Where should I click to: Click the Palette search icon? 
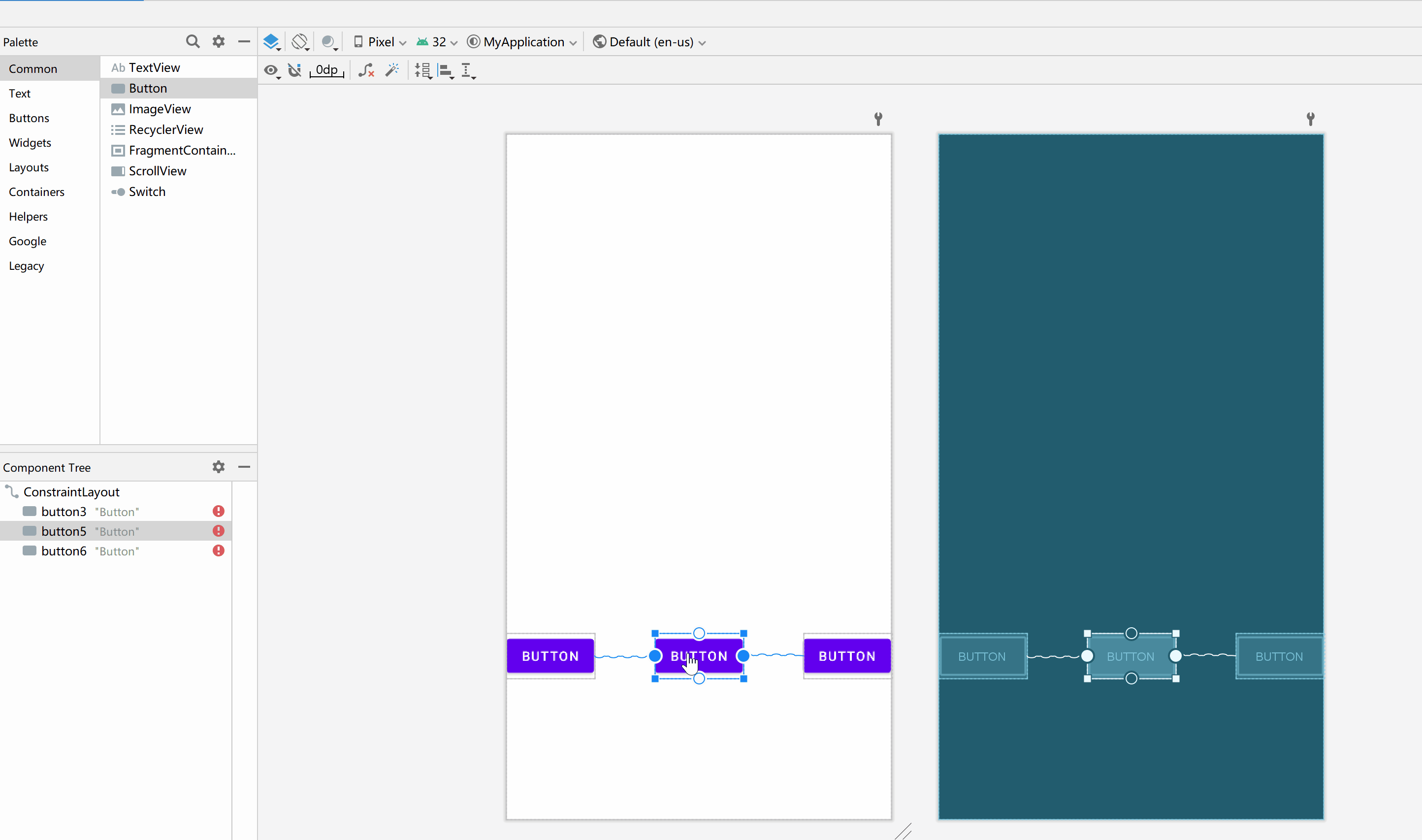tap(193, 41)
